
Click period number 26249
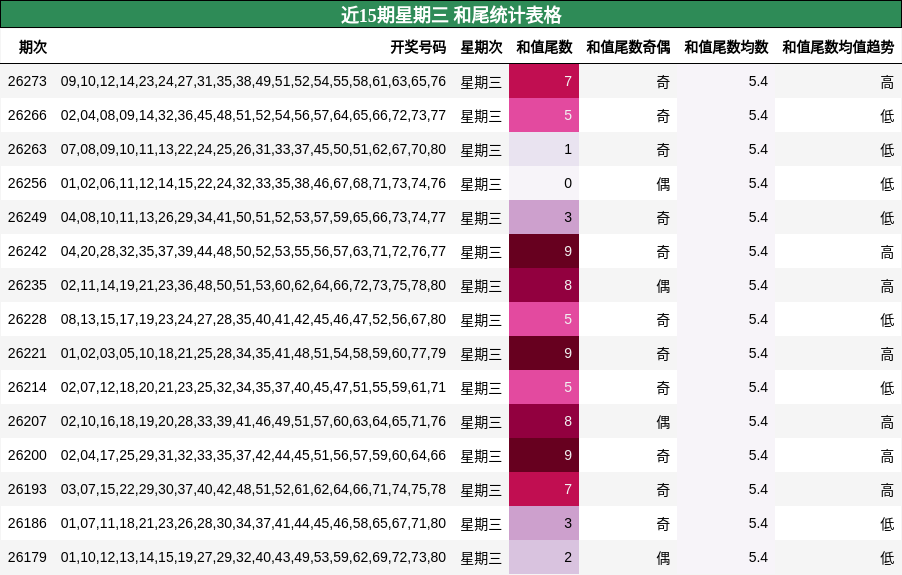(27, 217)
